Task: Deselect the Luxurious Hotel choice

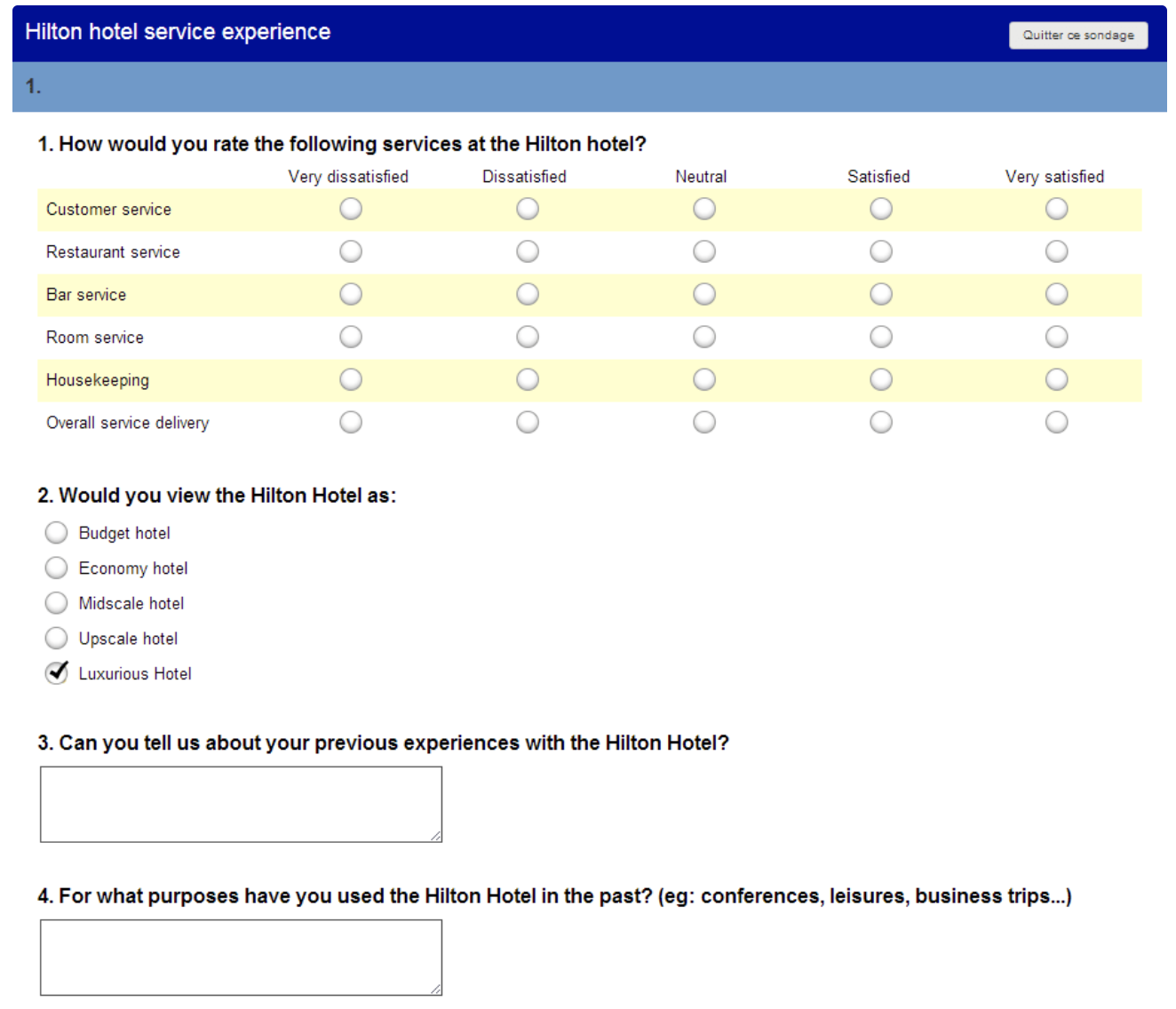Action: pos(56,673)
